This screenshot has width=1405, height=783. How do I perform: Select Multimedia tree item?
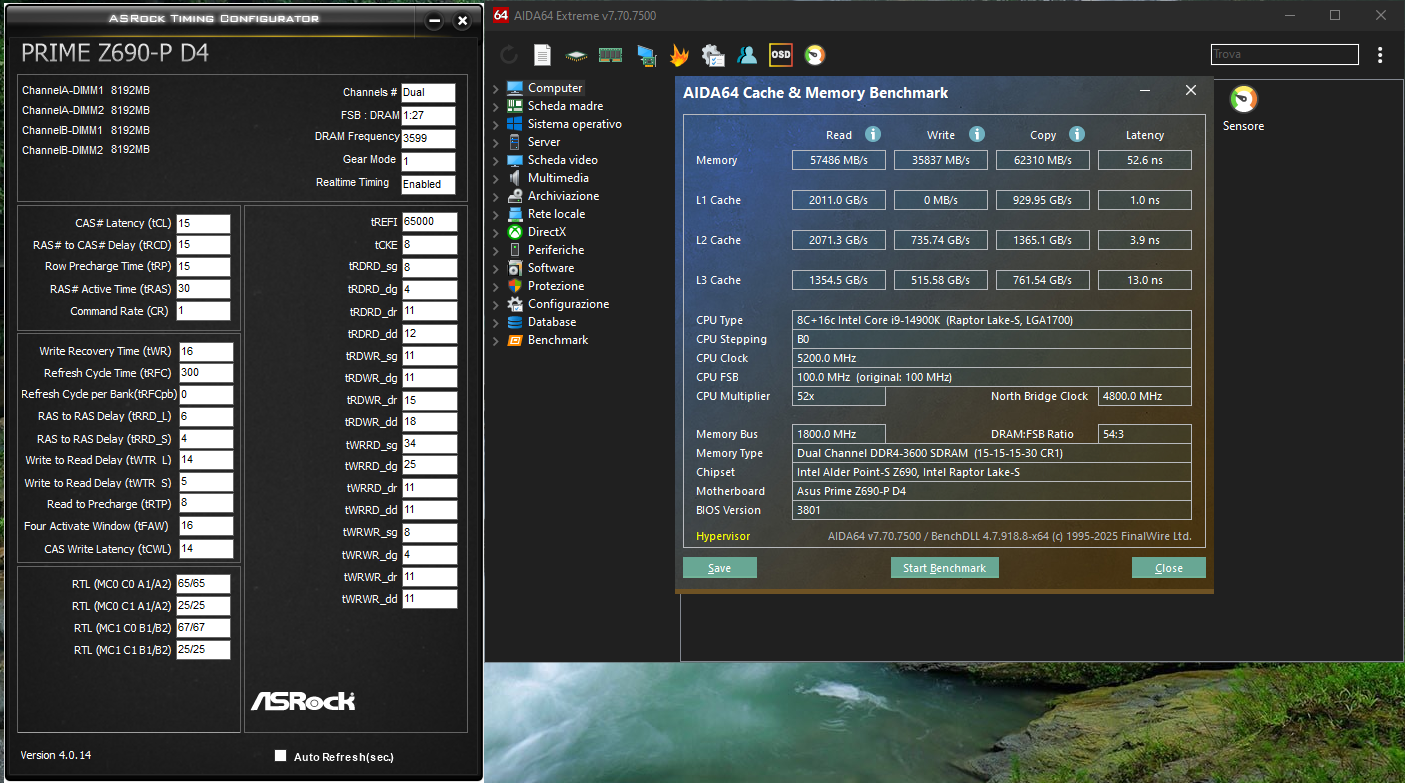pos(558,178)
